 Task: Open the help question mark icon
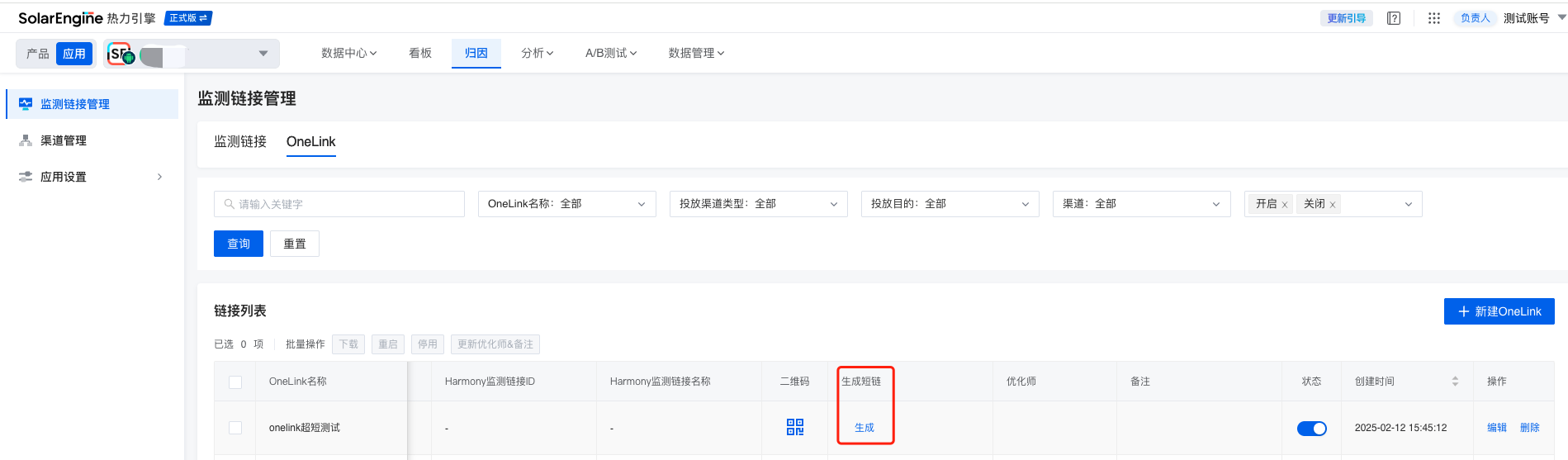(1394, 18)
